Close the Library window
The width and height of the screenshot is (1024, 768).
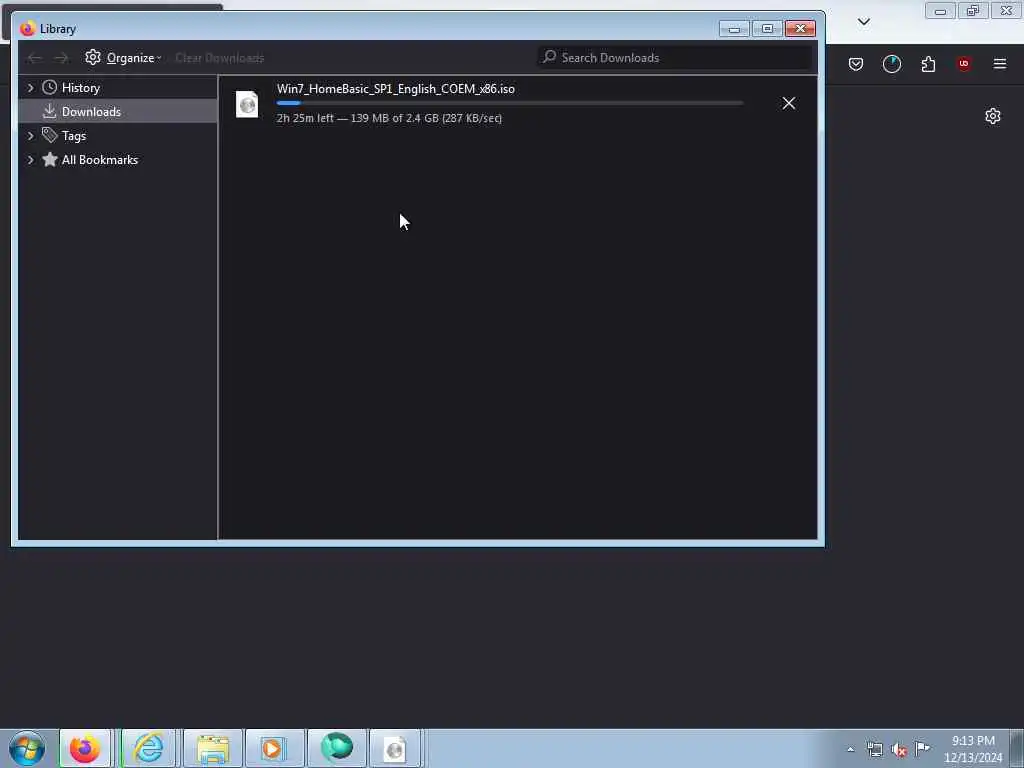click(x=800, y=29)
